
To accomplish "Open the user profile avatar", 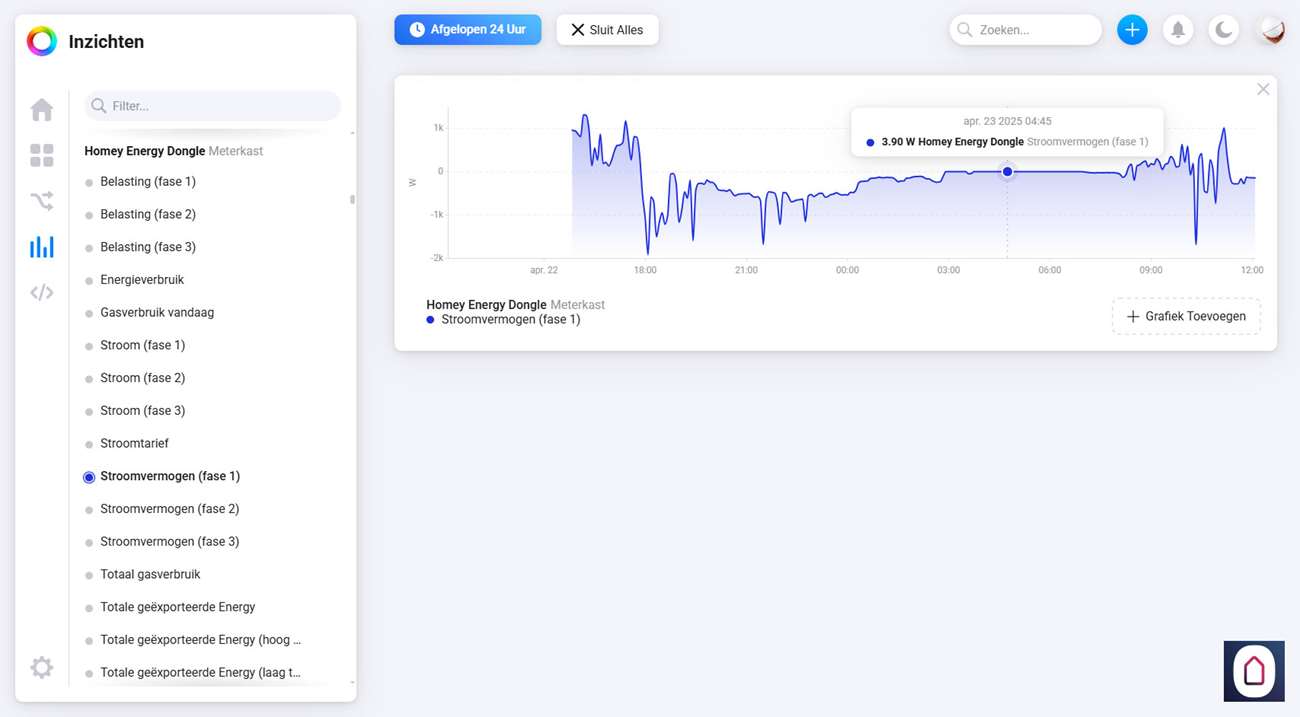I will point(1271,30).
